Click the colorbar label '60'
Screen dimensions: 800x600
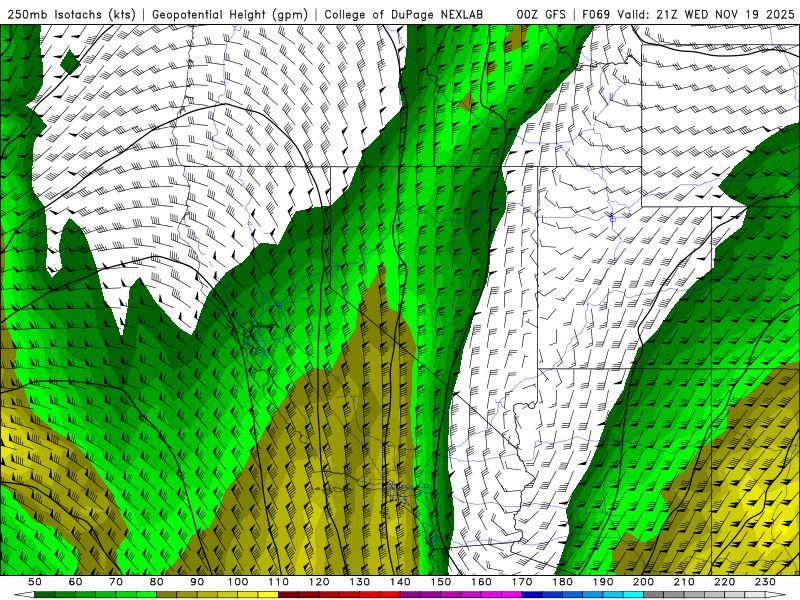(76, 582)
